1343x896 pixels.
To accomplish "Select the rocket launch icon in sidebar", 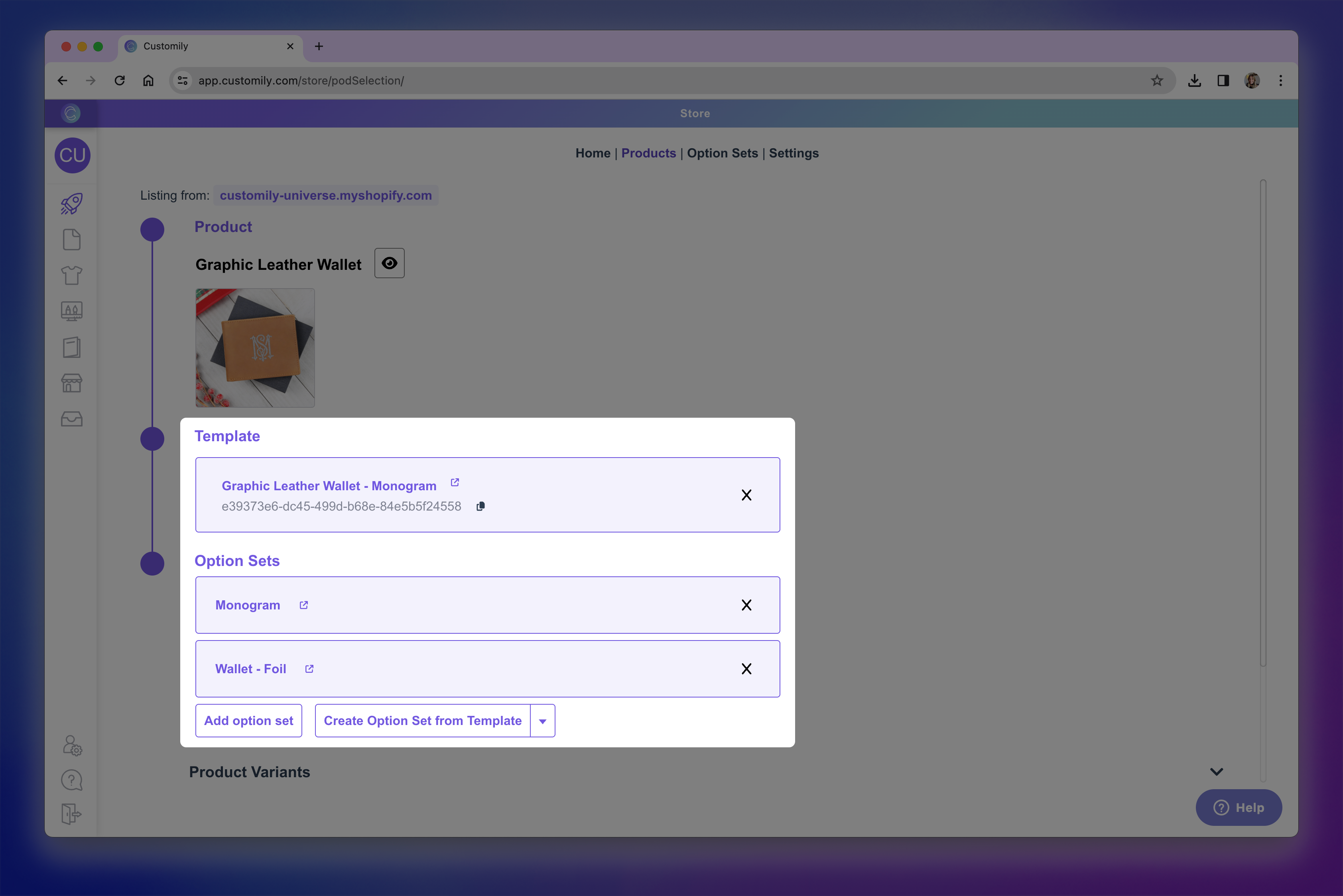I will (71, 203).
